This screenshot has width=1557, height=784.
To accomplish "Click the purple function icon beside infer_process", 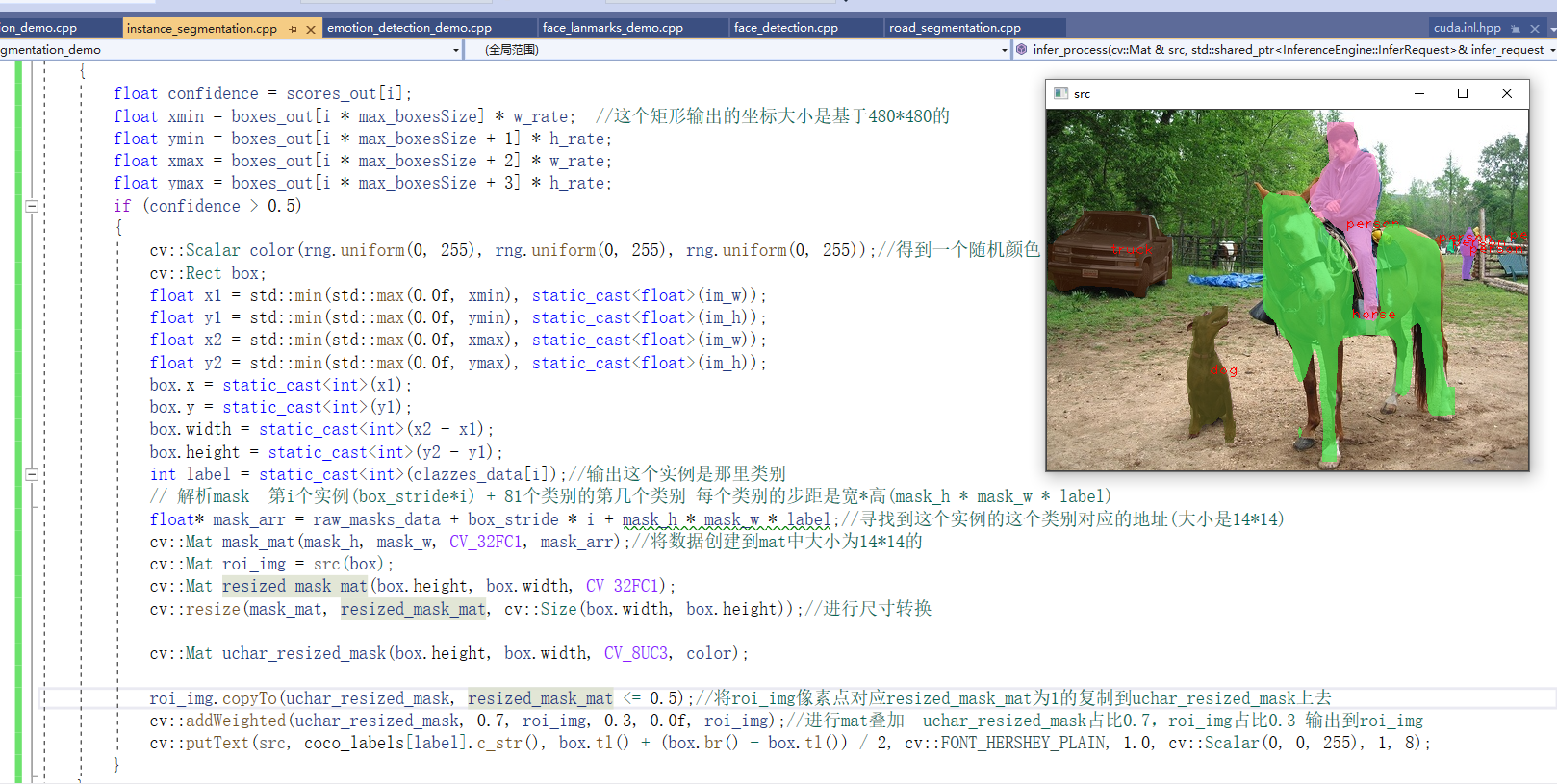I will pos(1021,49).
